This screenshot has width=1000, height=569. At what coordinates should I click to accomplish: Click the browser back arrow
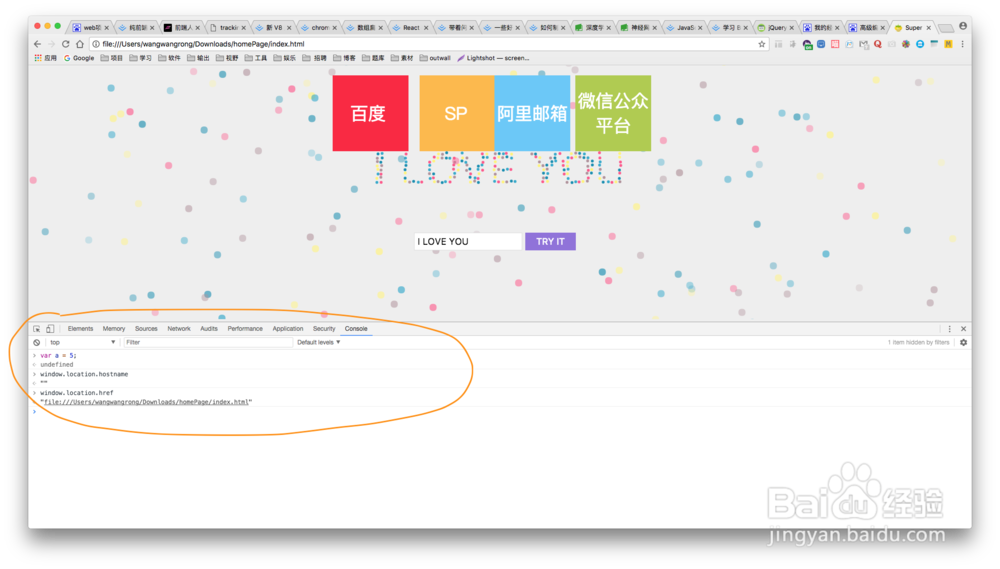(x=37, y=44)
